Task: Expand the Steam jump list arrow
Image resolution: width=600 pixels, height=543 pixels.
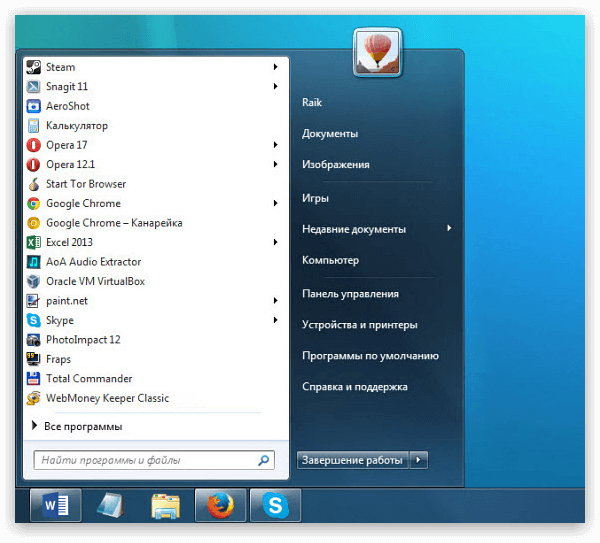Action: [276, 67]
